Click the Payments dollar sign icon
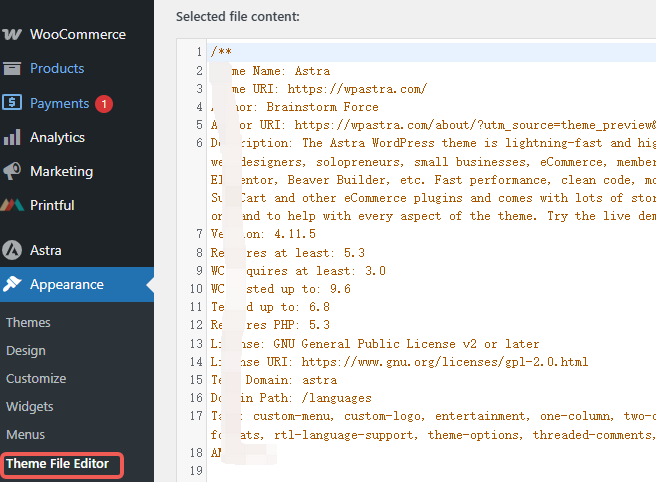This screenshot has height=482, width=656. (12, 103)
